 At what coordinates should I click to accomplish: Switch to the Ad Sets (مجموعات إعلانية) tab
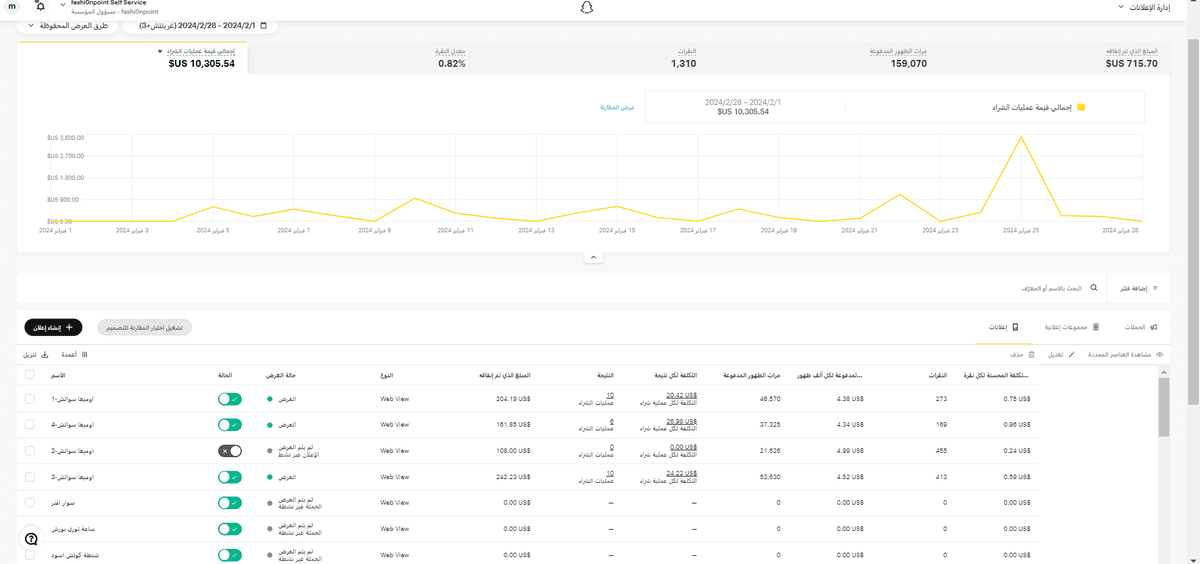(1072, 327)
